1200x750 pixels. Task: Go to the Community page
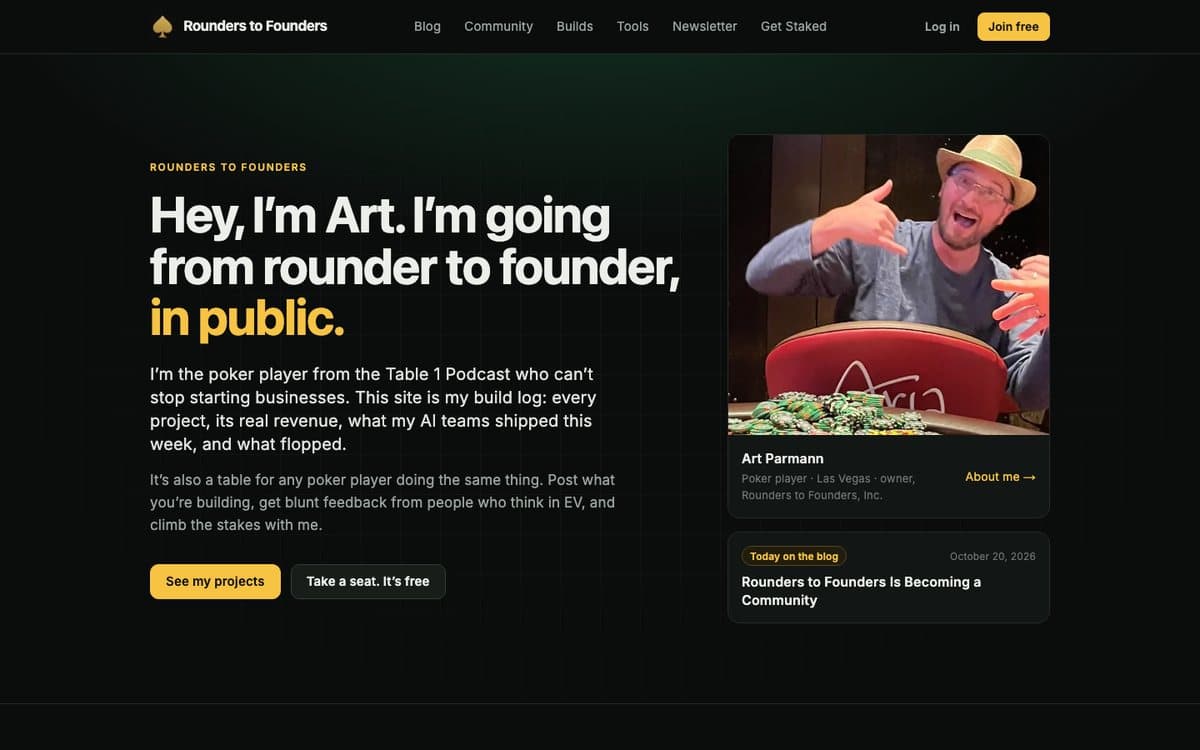coord(498,26)
